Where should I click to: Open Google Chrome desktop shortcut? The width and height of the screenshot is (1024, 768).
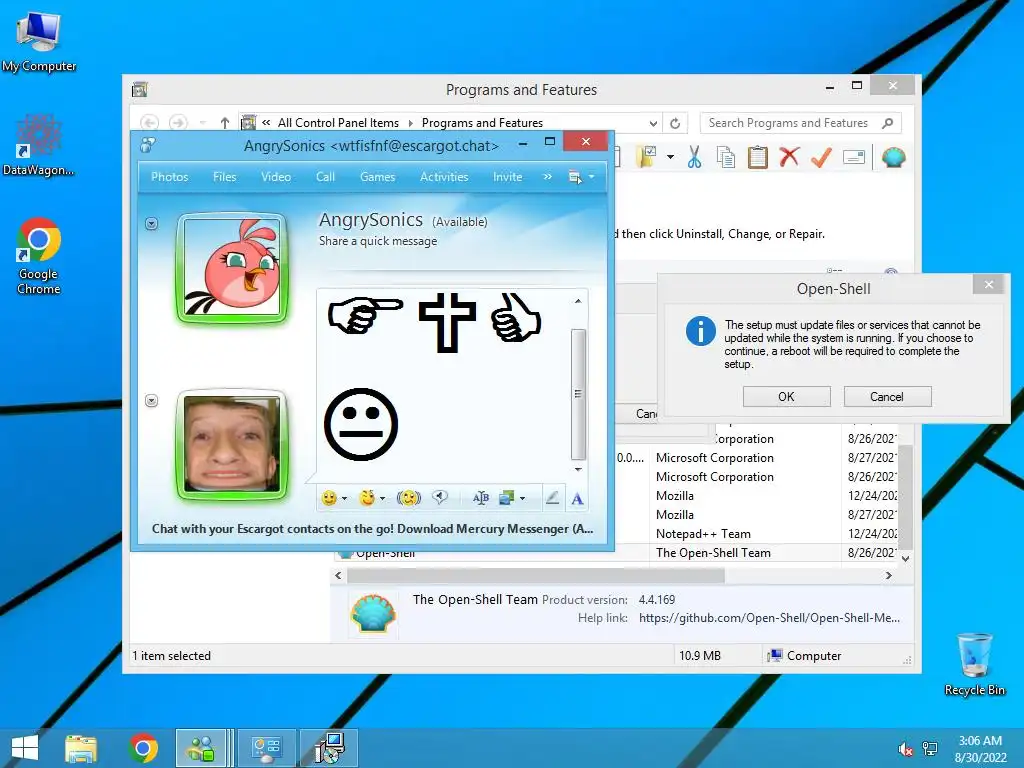click(x=39, y=256)
